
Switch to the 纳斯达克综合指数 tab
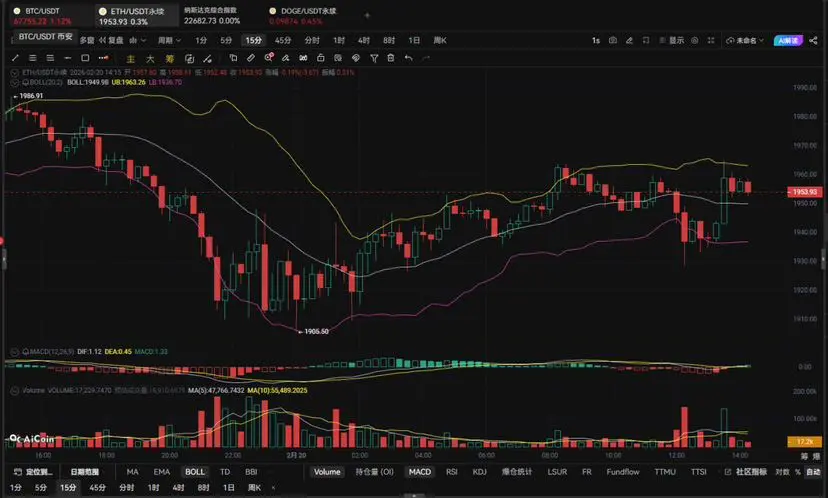[211, 16]
